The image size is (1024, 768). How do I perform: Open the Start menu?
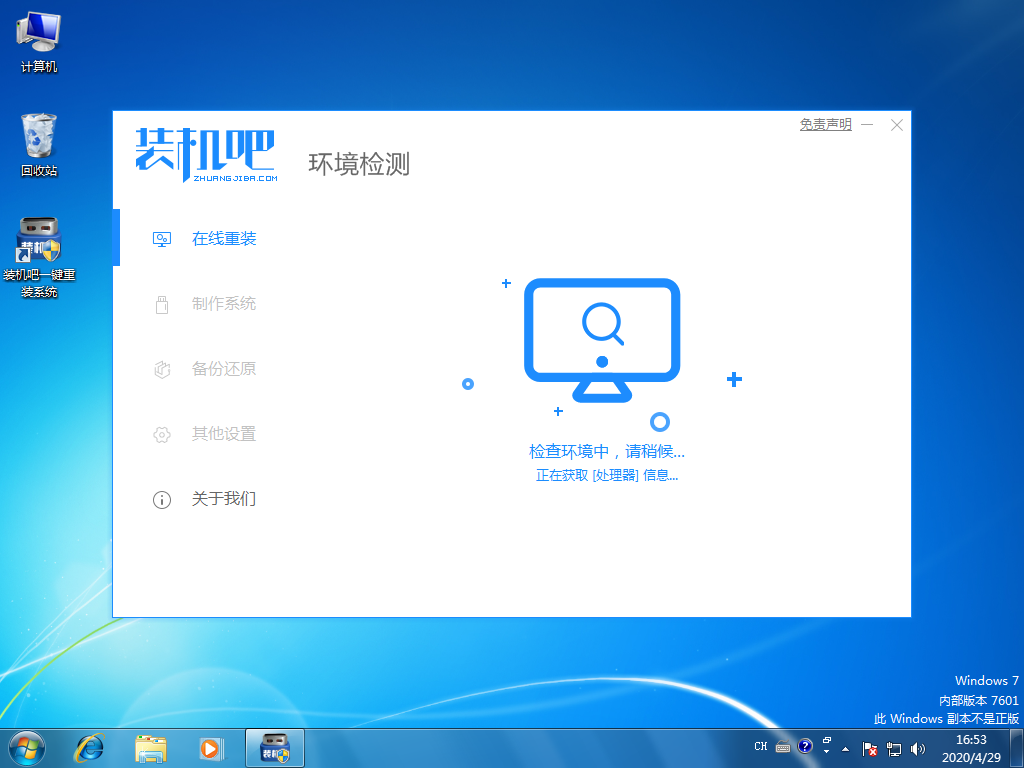point(25,747)
